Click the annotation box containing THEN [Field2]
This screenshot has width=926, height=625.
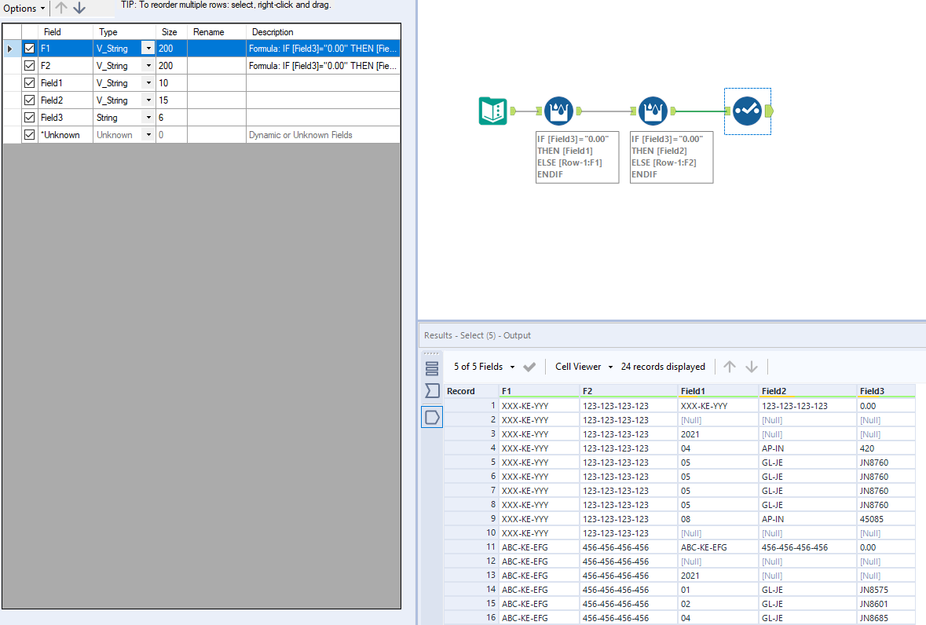click(x=671, y=157)
